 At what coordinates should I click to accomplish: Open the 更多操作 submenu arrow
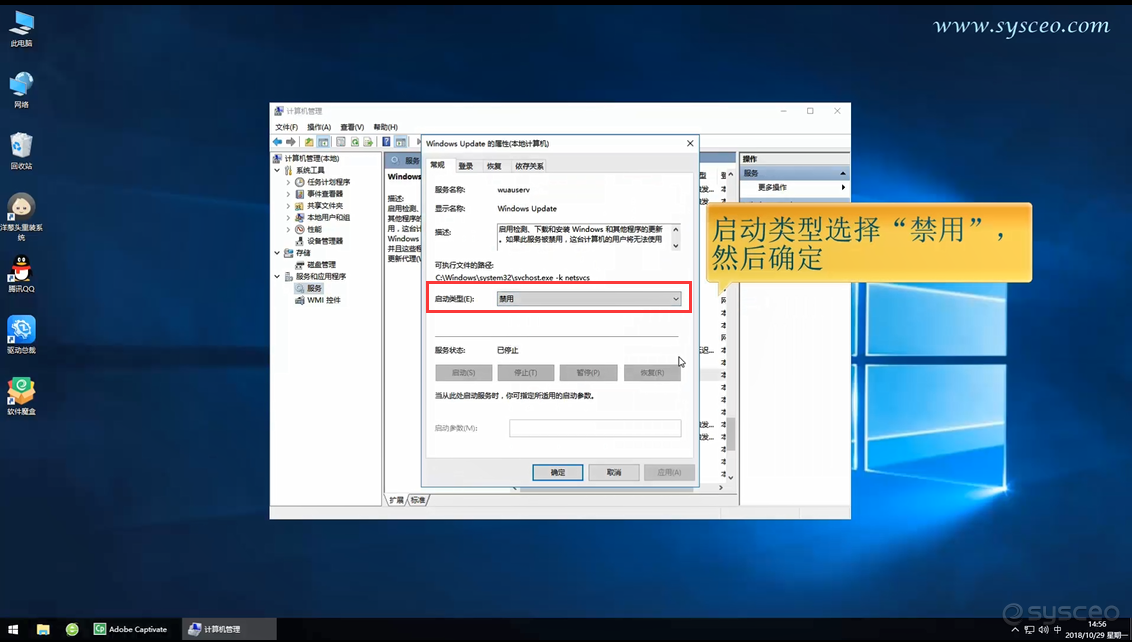pyautogui.click(x=843, y=187)
